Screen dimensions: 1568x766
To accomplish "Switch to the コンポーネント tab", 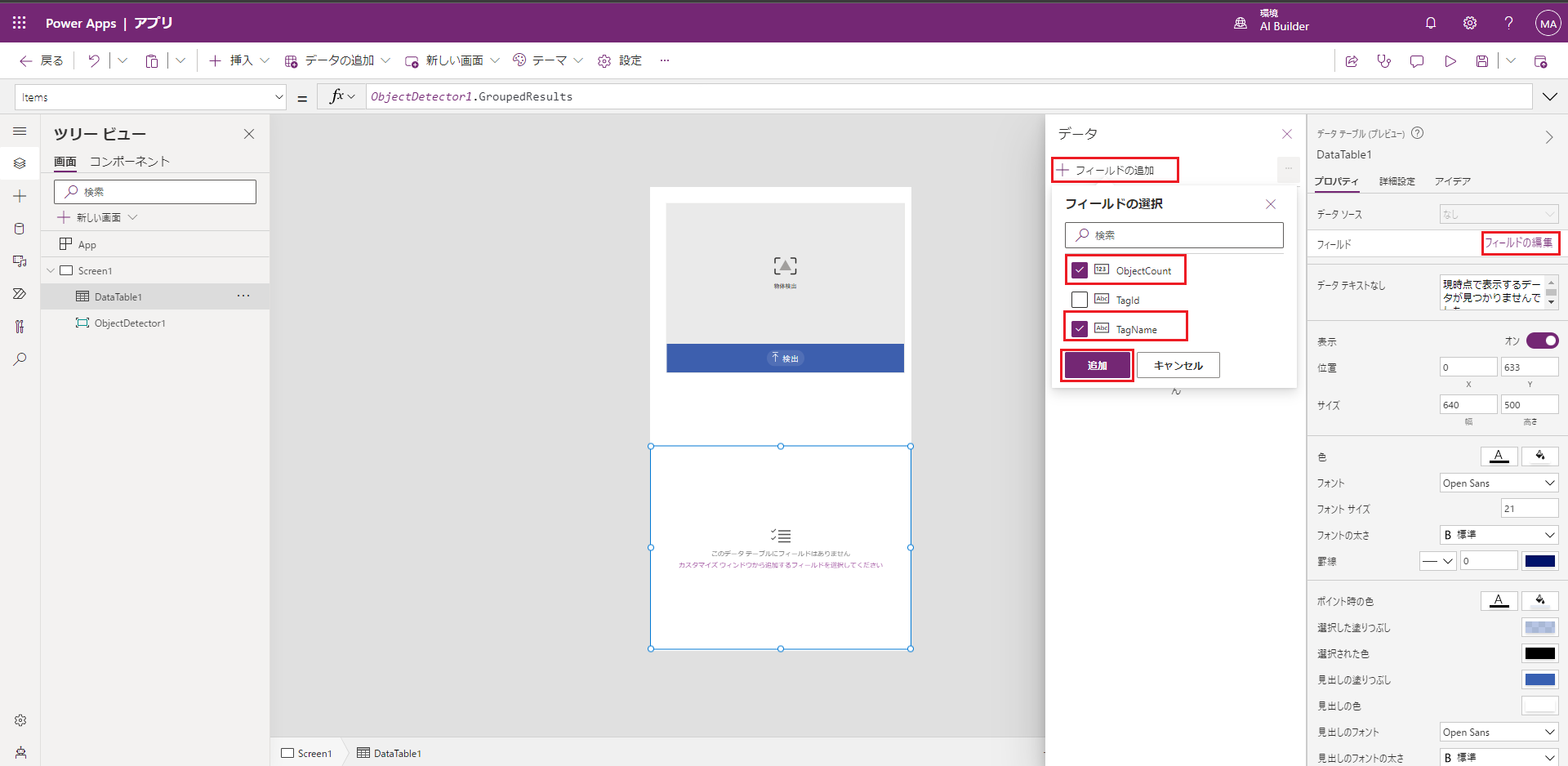I will [x=129, y=162].
